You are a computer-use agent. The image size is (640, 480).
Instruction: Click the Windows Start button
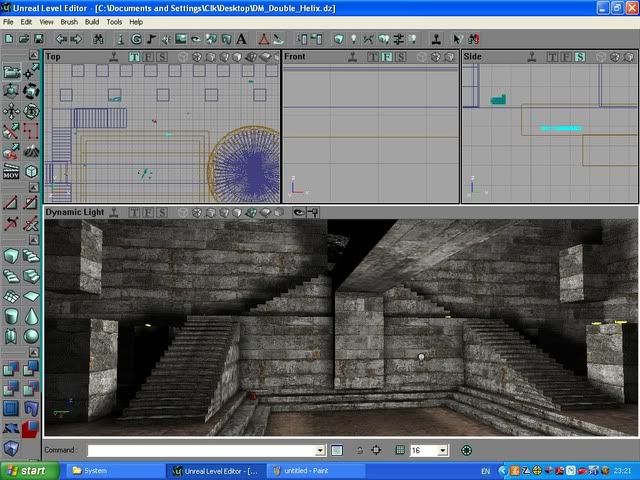pyautogui.click(x=26, y=470)
